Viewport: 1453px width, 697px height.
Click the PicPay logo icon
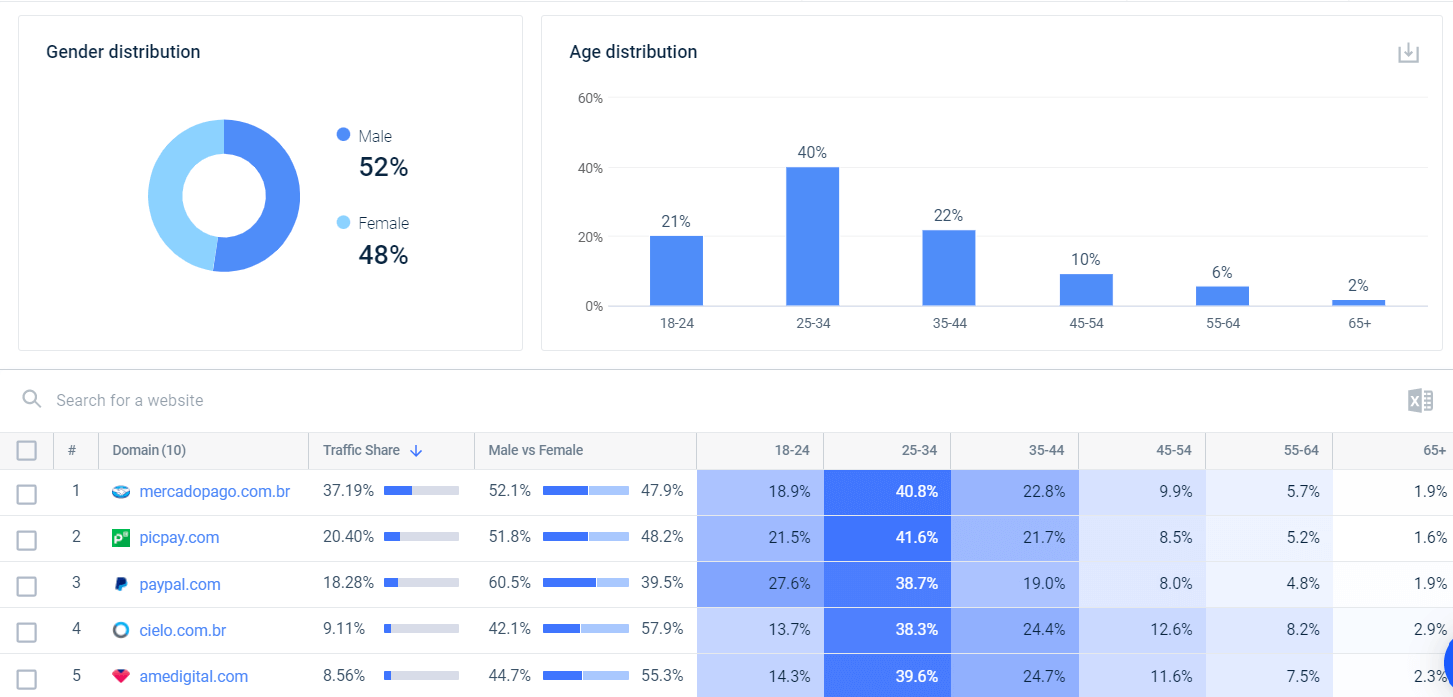click(123, 537)
